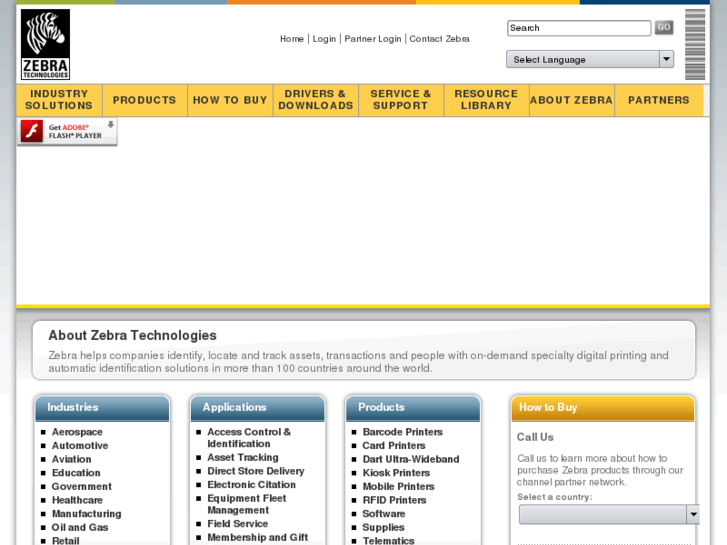Open Access Control & Identification link
Screen dimensions: 727x545
coord(249,438)
